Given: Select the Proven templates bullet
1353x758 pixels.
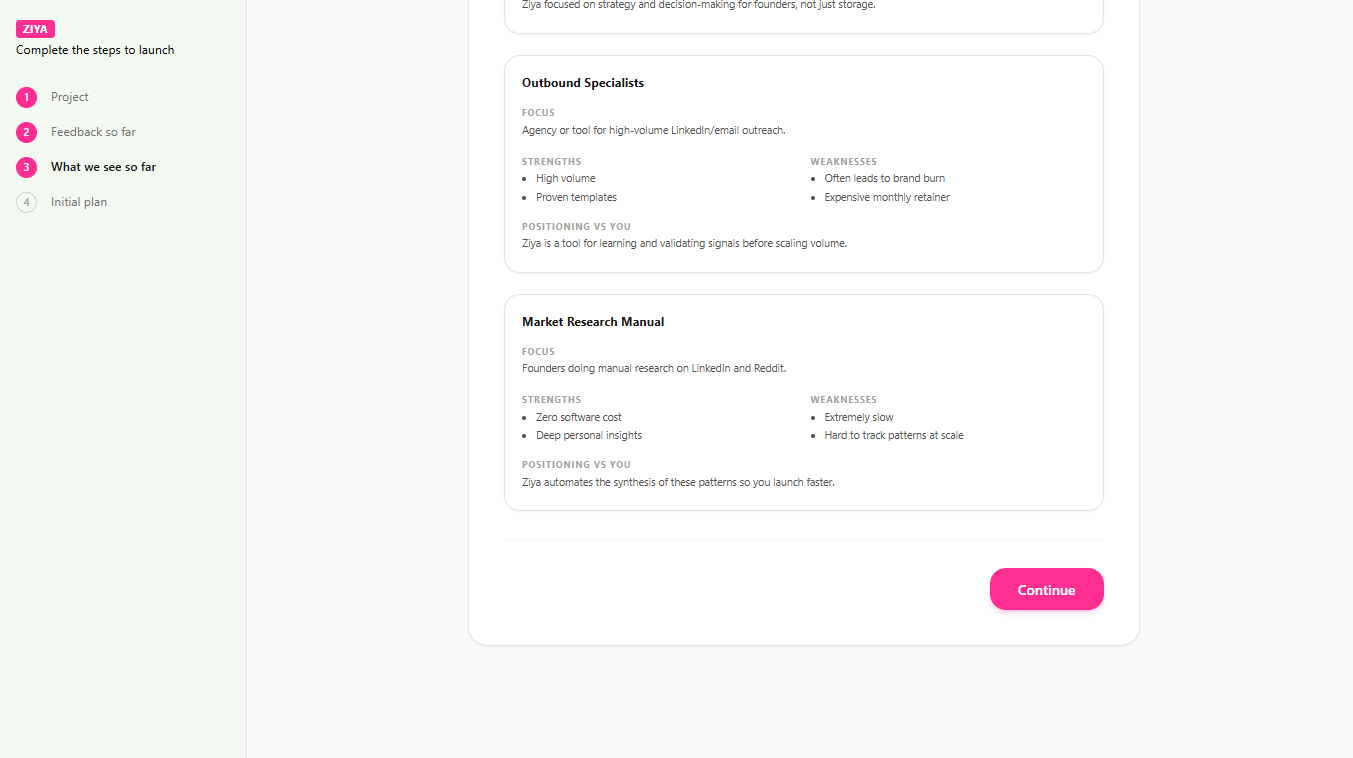Looking at the screenshot, I should click(576, 197).
